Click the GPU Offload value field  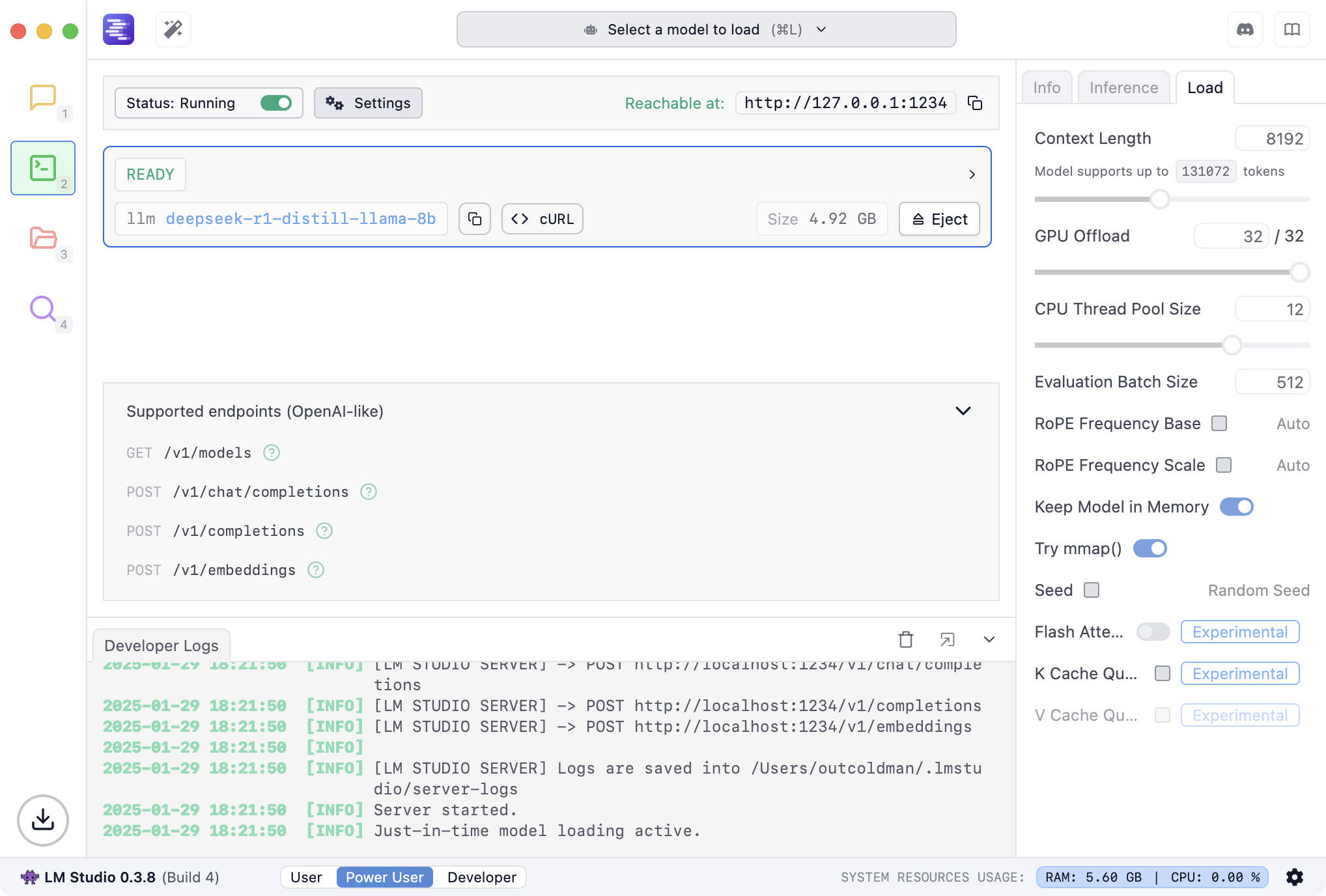(x=1231, y=236)
